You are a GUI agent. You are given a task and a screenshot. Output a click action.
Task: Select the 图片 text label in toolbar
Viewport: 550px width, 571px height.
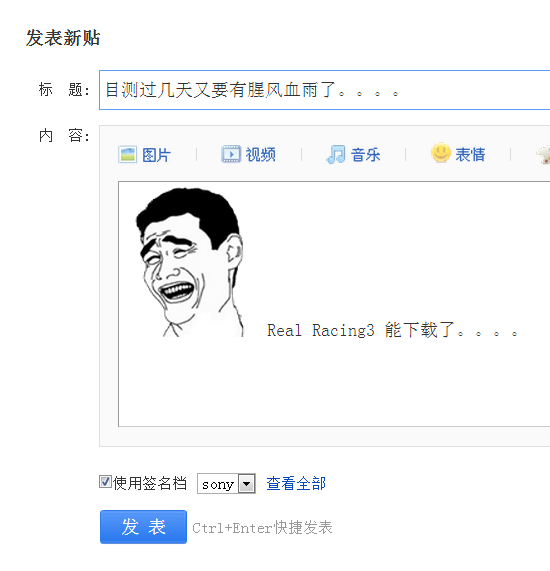[x=156, y=155]
